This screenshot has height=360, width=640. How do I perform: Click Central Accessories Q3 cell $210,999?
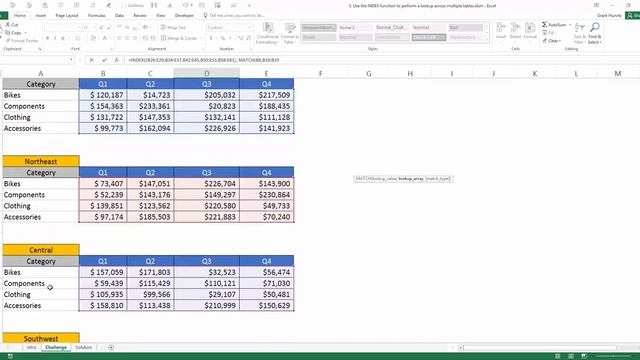207,305
